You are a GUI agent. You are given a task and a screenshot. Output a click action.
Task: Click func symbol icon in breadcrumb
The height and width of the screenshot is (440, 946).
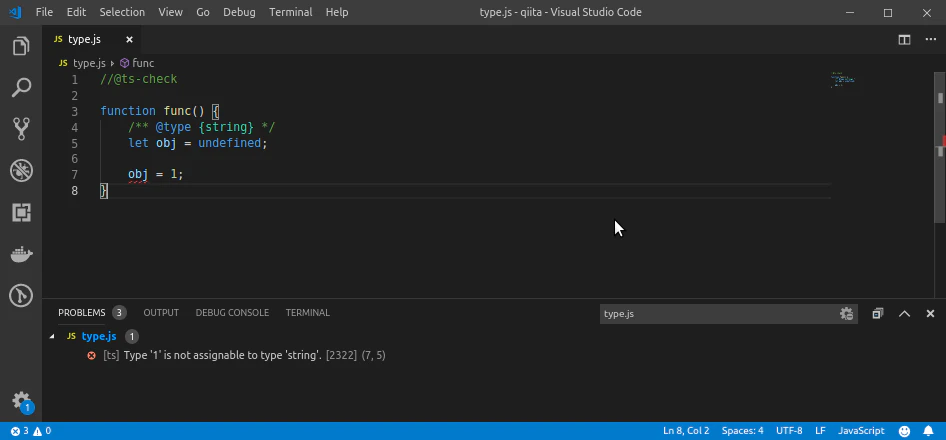point(124,63)
